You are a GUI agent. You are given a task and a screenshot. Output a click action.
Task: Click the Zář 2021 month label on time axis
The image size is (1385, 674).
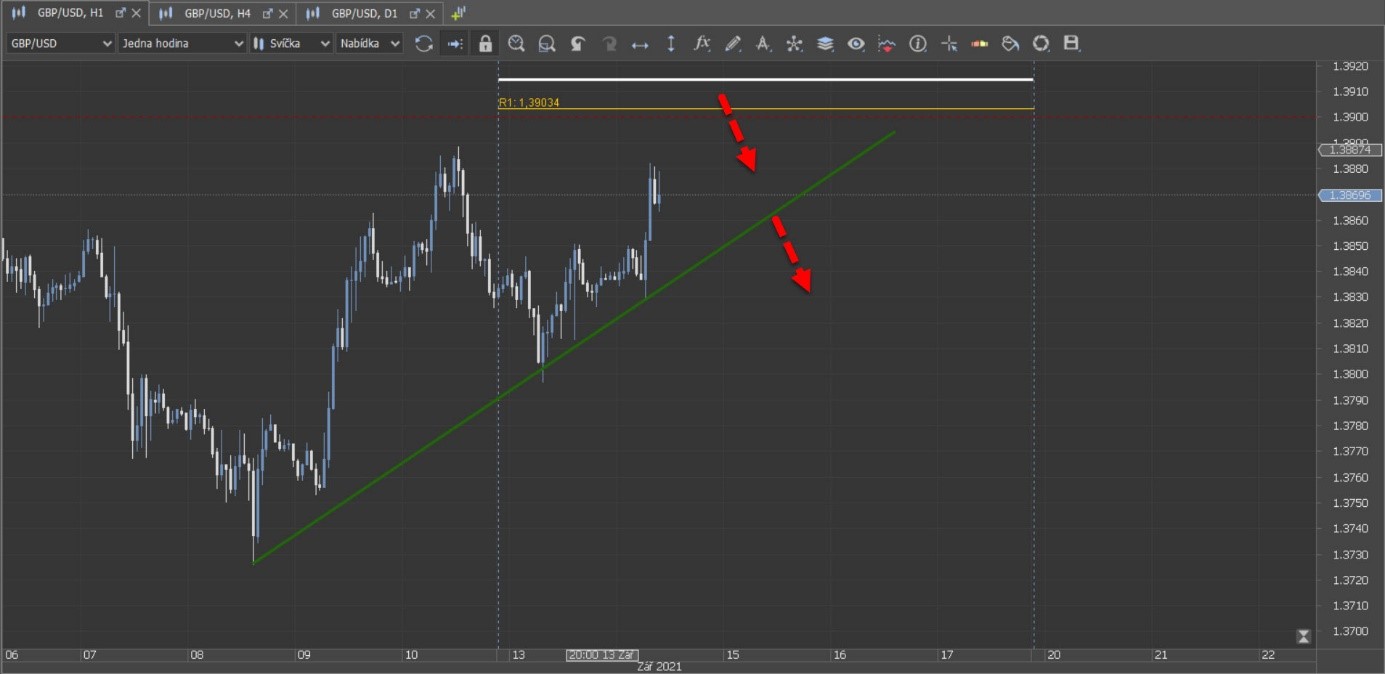click(x=659, y=667)
